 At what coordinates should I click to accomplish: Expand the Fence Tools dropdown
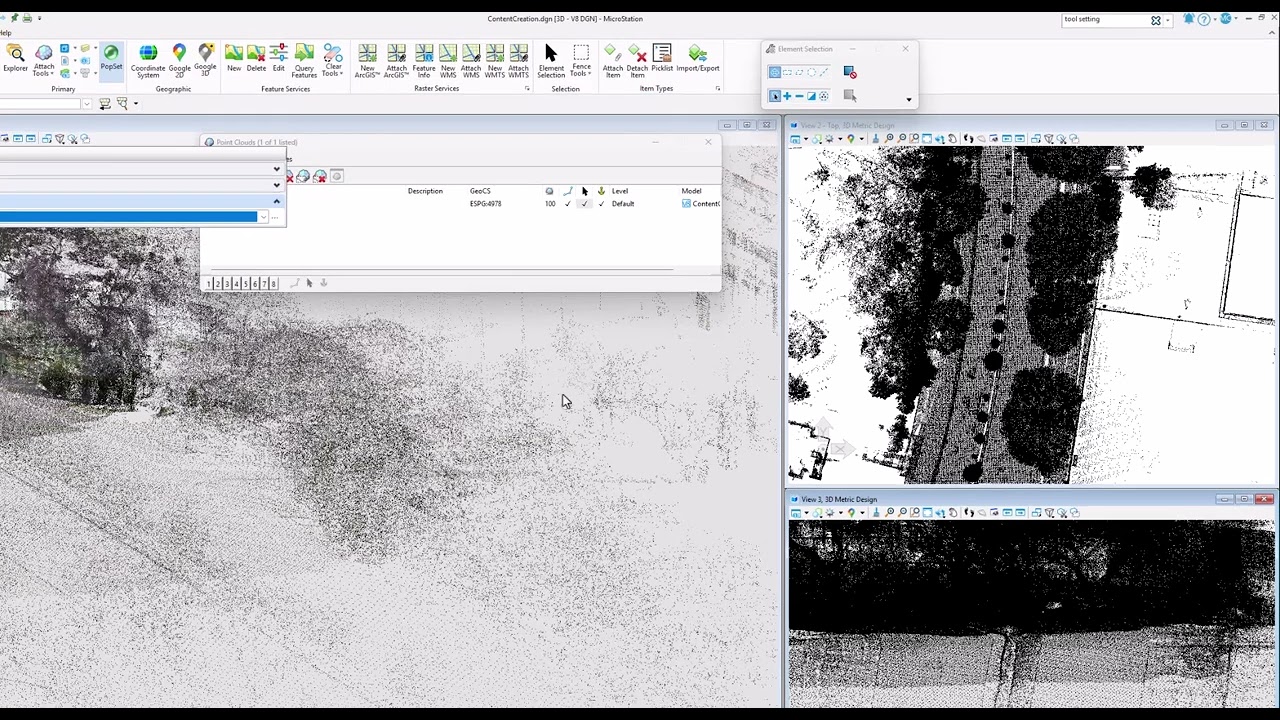[581, 62]
